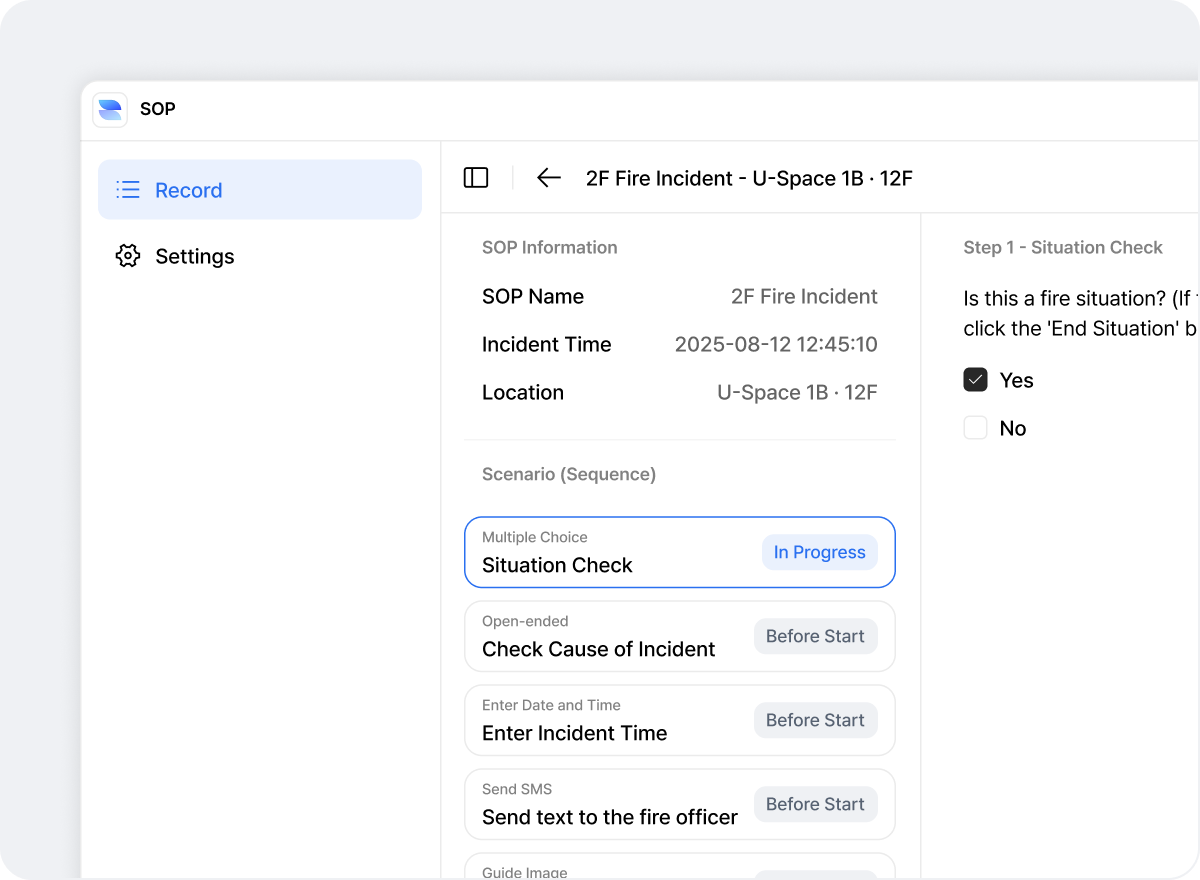Open the Settings menu label
The height and width of the screenshot is (880, 1200).
click(x=195, y=256)
